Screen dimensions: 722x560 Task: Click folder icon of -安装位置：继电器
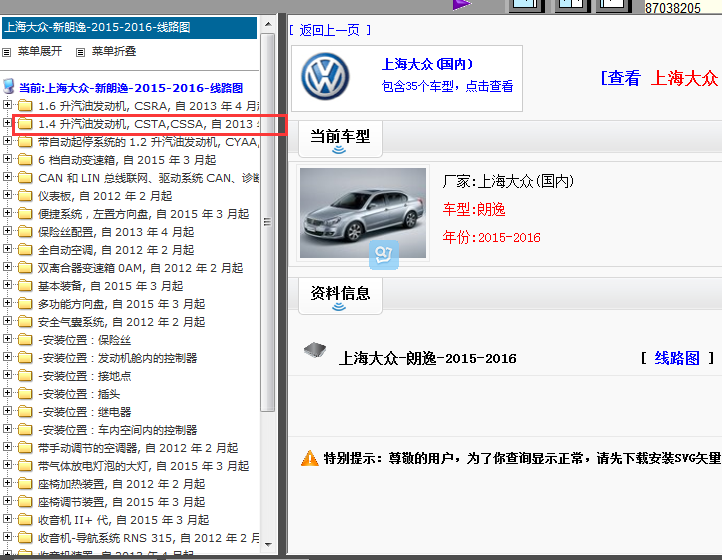pos(25,411)
